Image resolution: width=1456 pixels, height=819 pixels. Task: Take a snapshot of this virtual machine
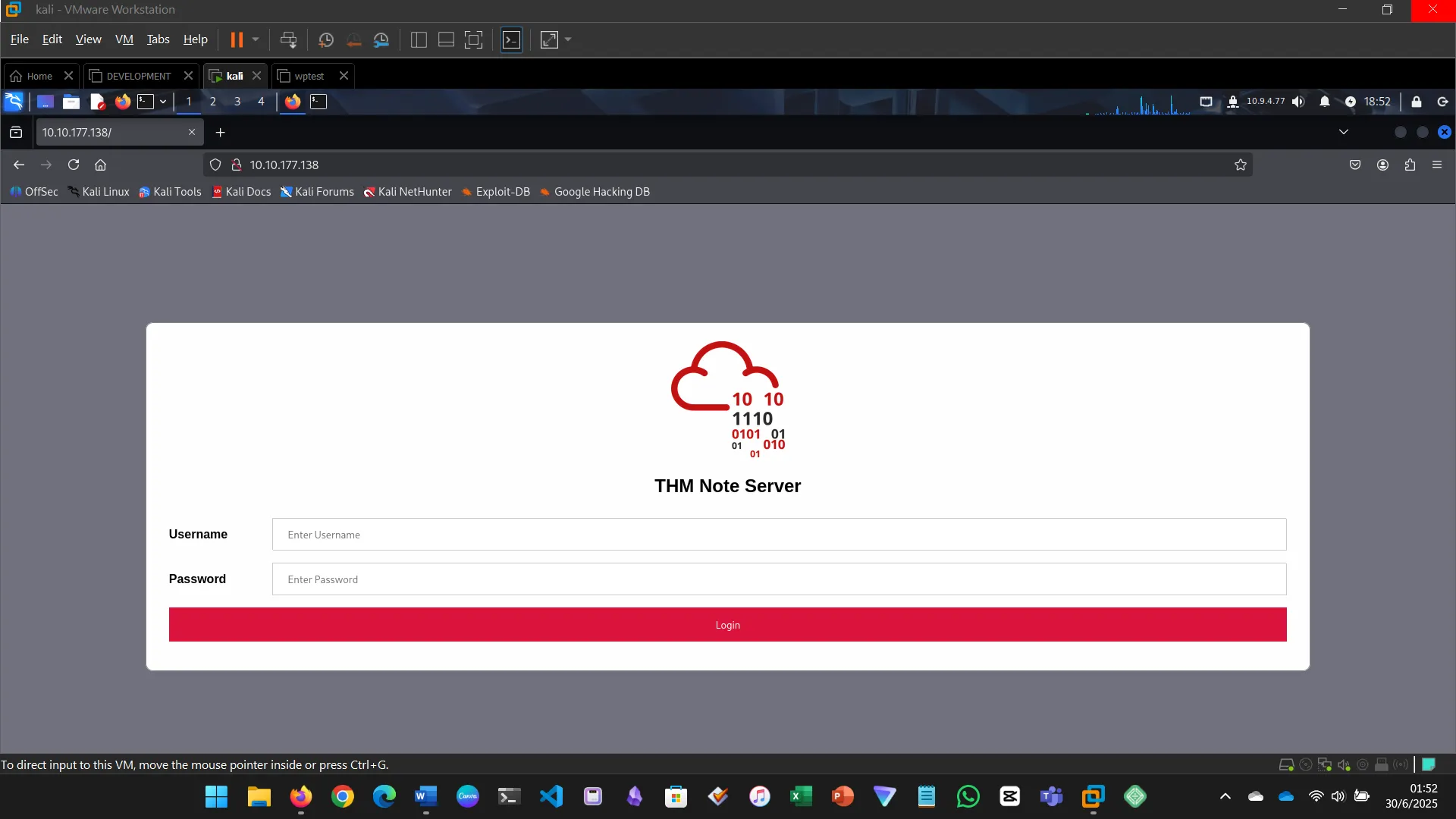point(326,39)
